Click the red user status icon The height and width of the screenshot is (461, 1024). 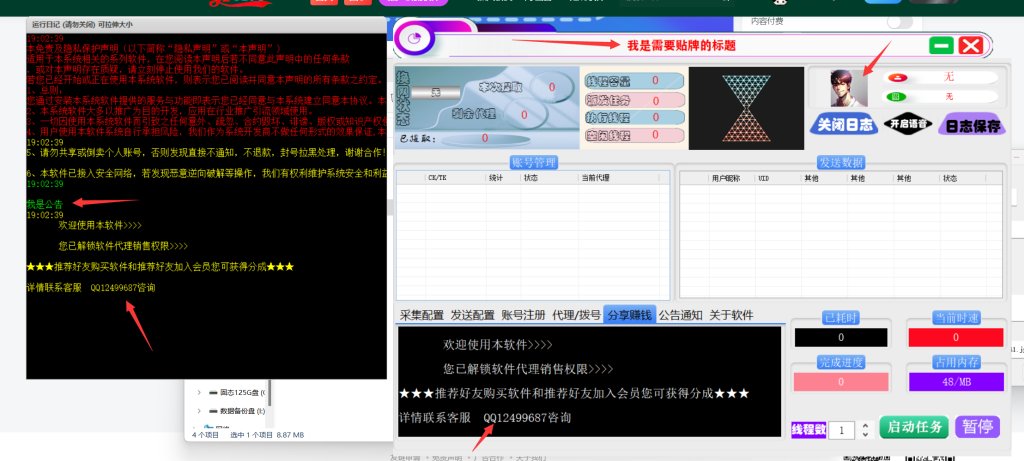click(x=897, y=78)
